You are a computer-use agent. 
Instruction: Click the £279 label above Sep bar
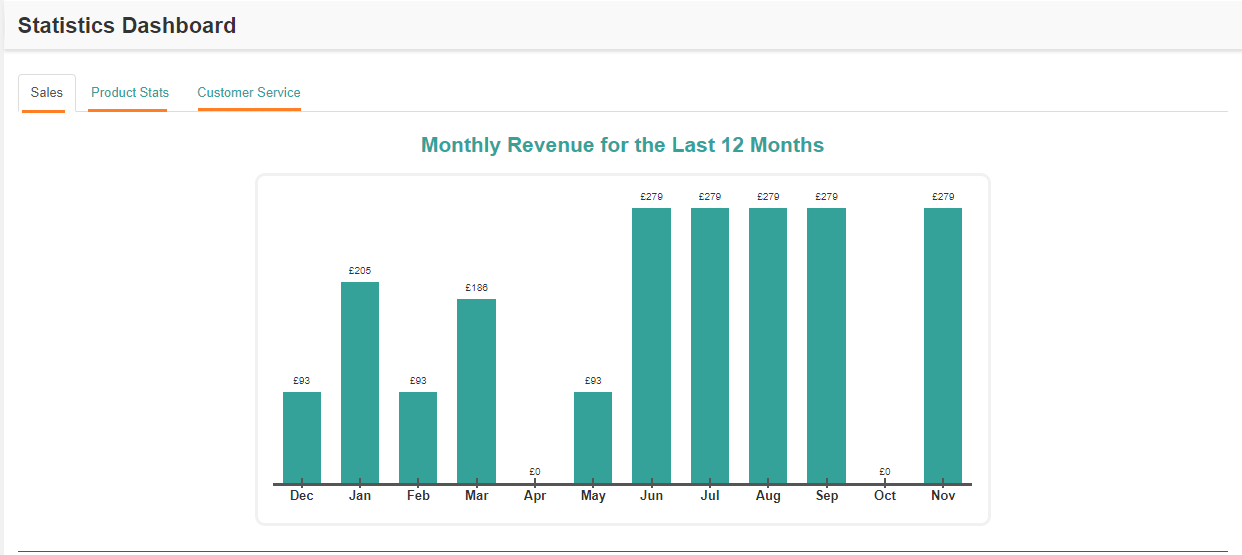(826, 197)
